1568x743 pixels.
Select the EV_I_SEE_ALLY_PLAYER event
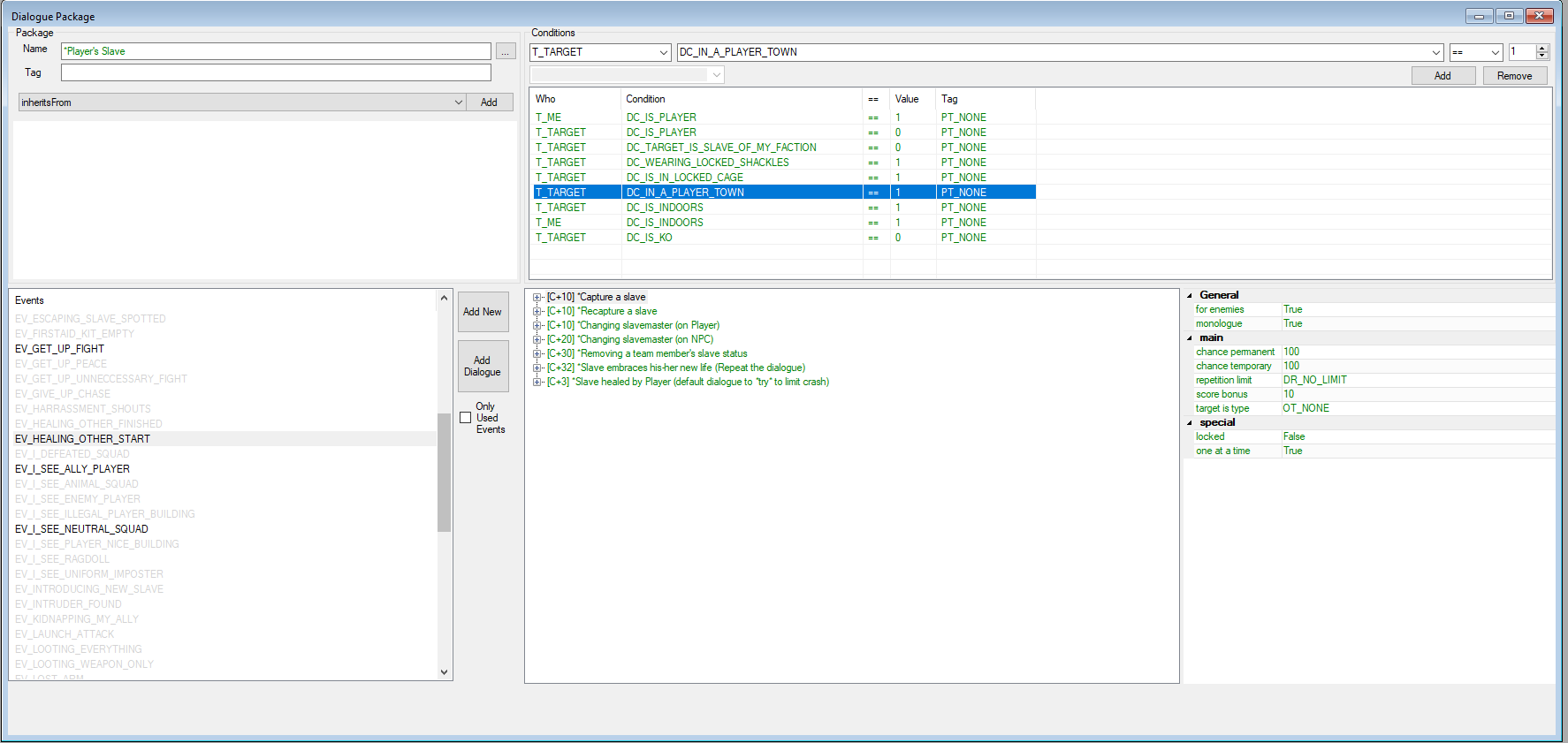(72, 469)
